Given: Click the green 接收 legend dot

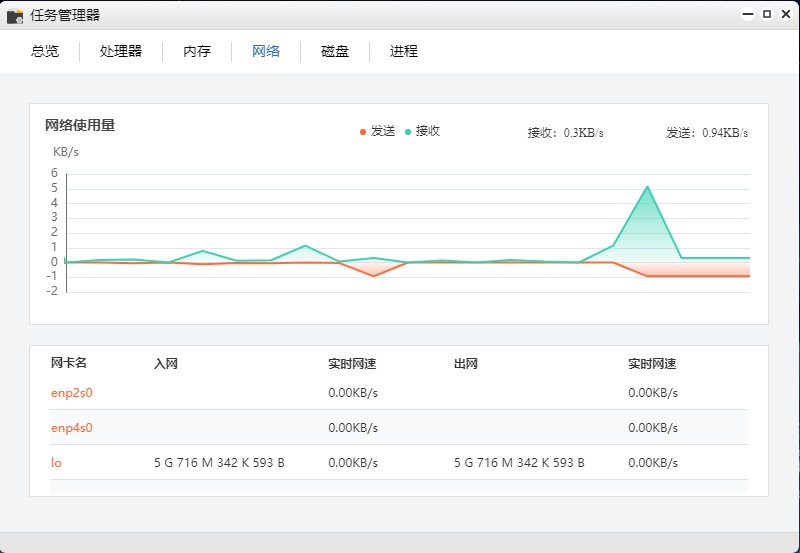Looking at the screenshot, I should click(x=408, y=132).
